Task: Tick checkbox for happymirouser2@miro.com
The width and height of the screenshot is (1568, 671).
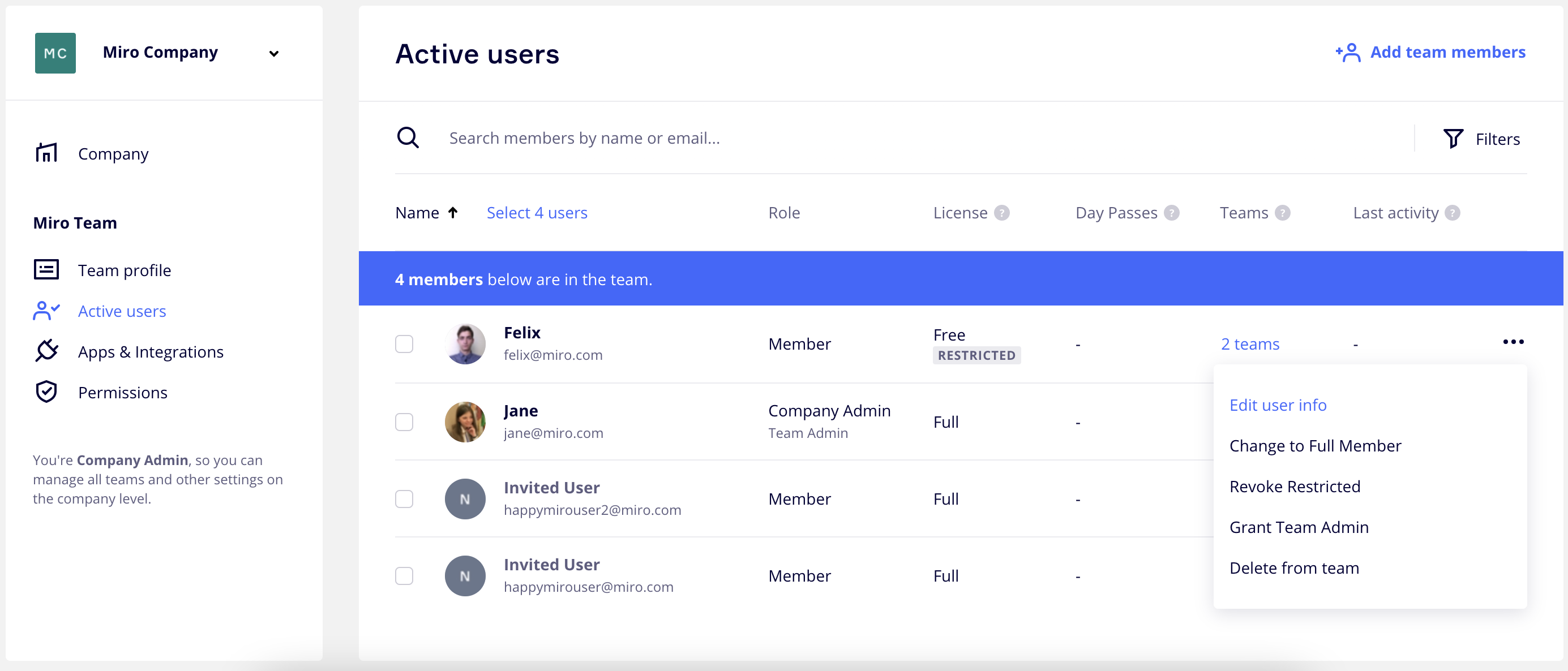Action: (x=404, y=499)
